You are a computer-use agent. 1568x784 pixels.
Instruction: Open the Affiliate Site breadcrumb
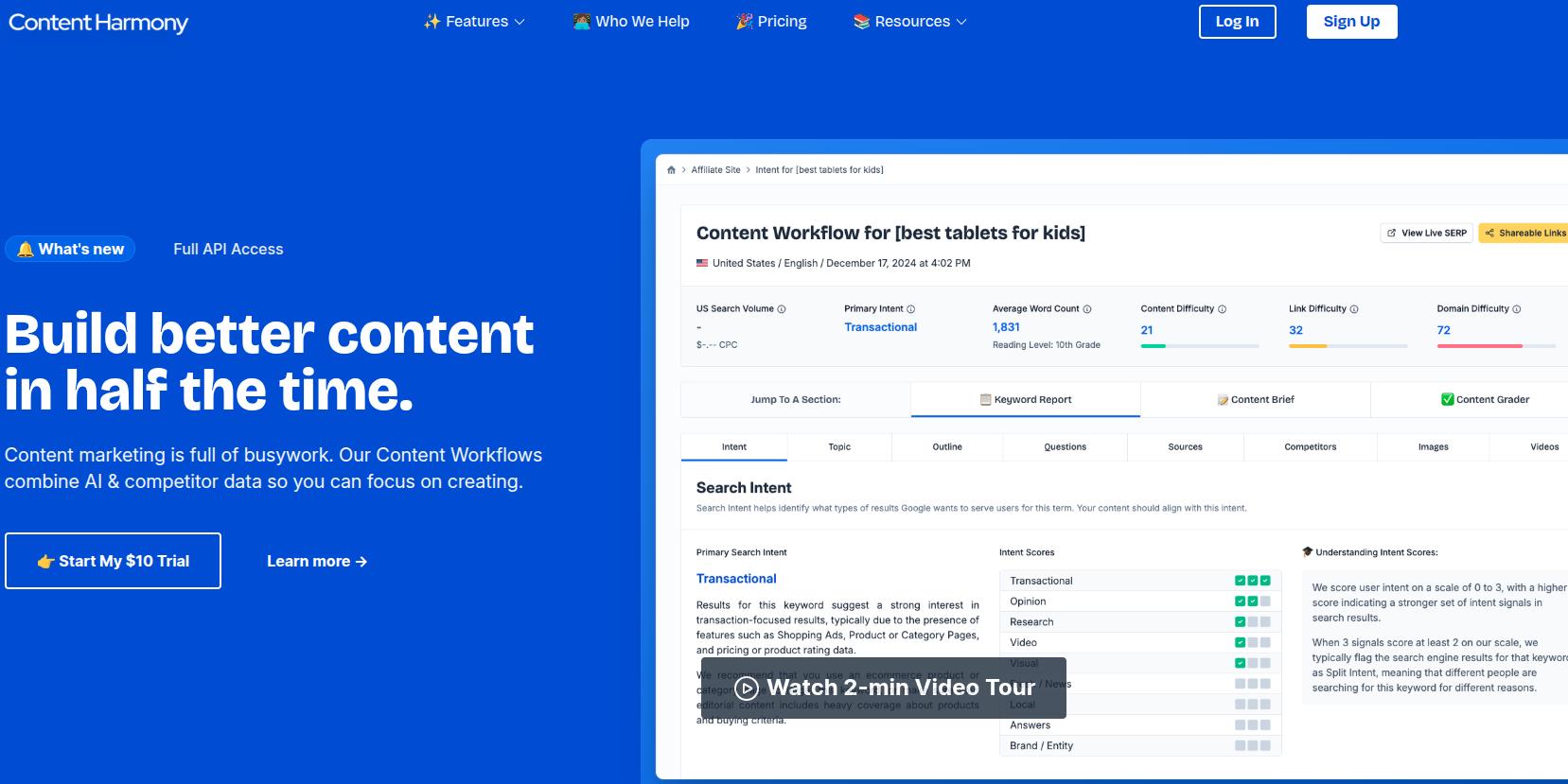[715, 170]
